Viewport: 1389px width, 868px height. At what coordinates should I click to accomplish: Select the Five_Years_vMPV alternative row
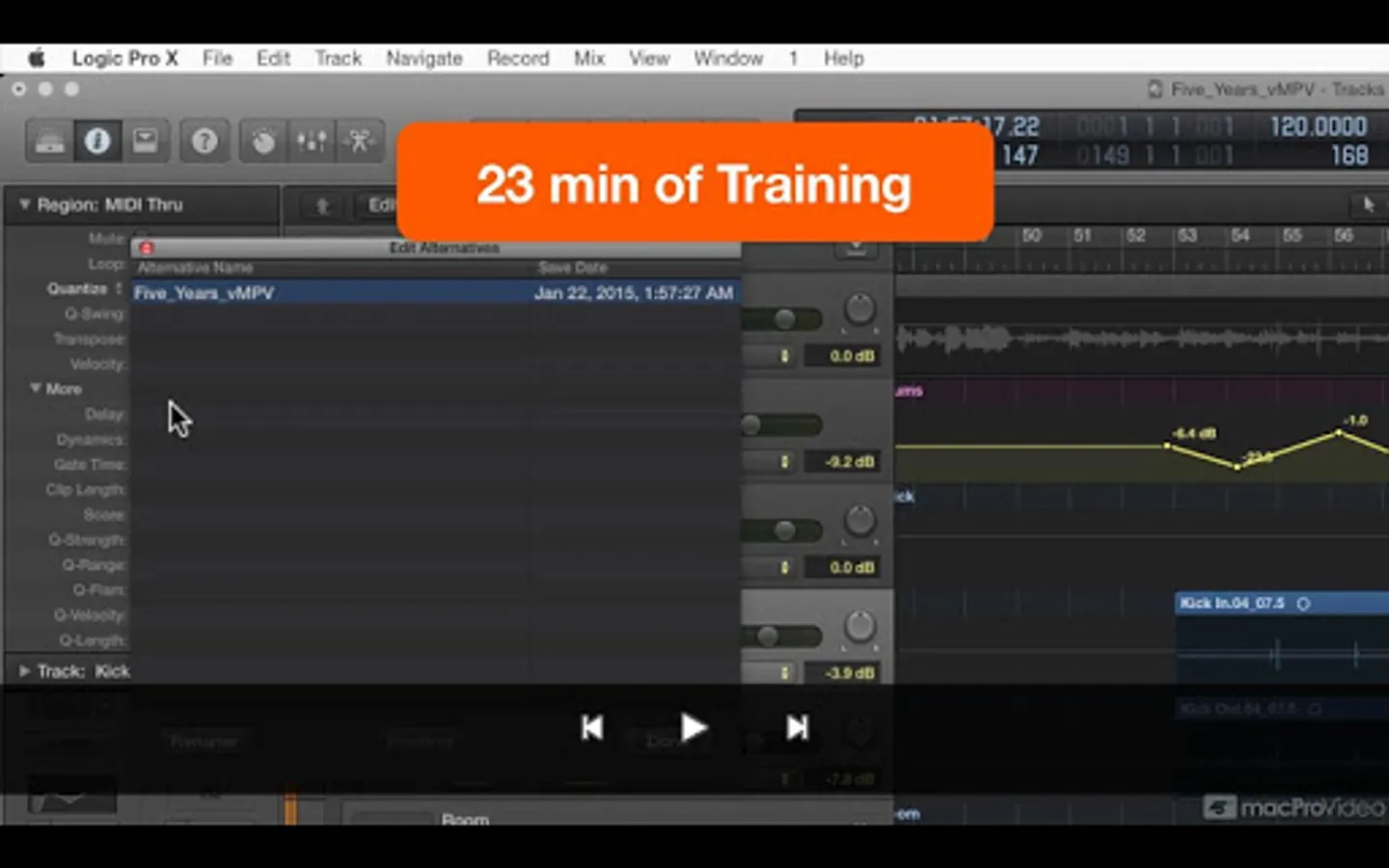coord(436,293)
